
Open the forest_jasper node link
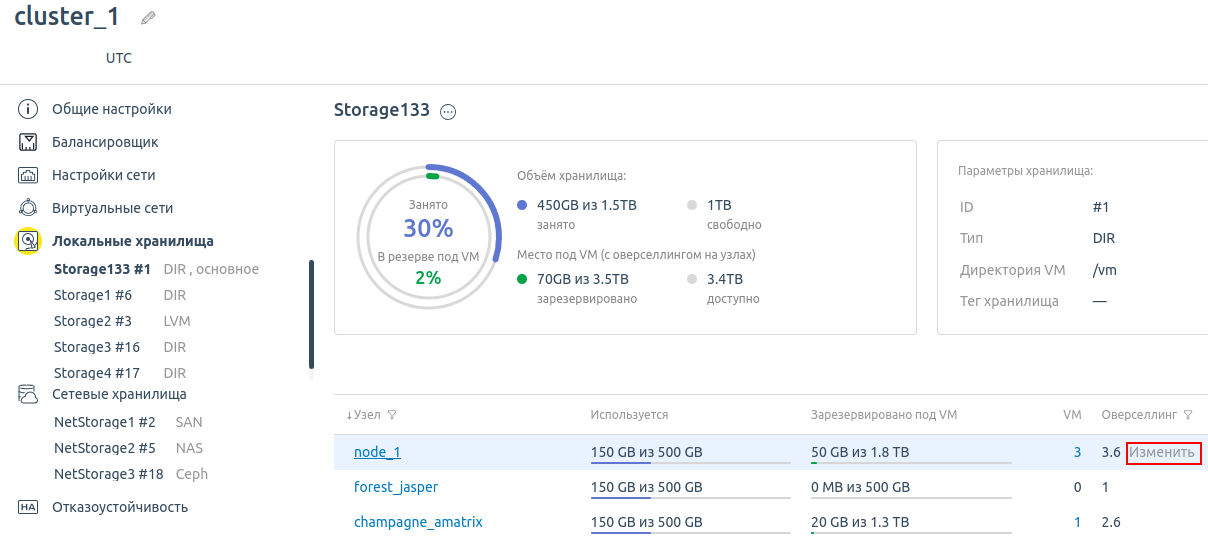coord(396,487)
